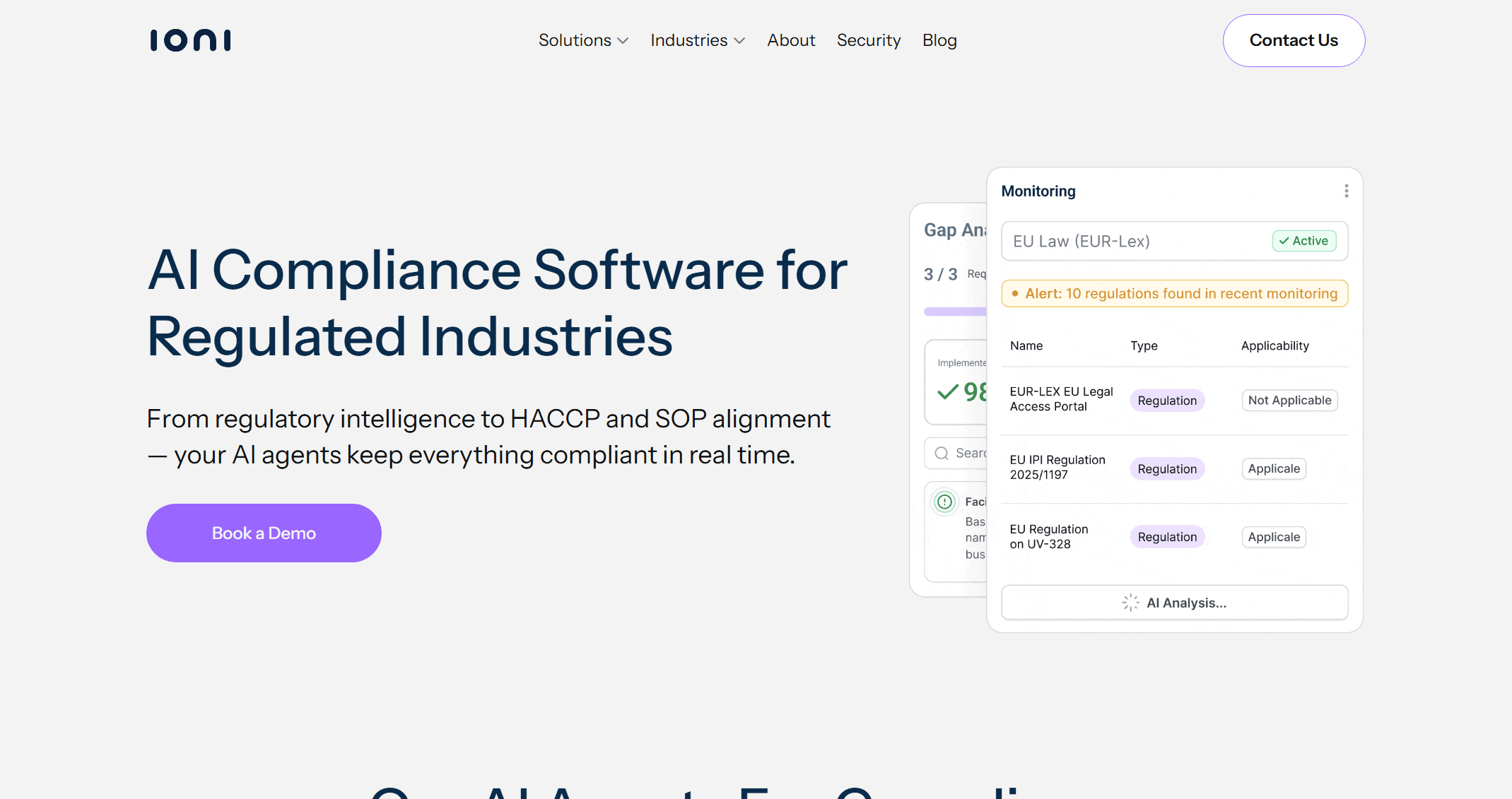The width and height of the screenshot is (1512, 799).
Task: Open the EU Law (EUR-Lex) source selector
Action: pos(1131,242)
